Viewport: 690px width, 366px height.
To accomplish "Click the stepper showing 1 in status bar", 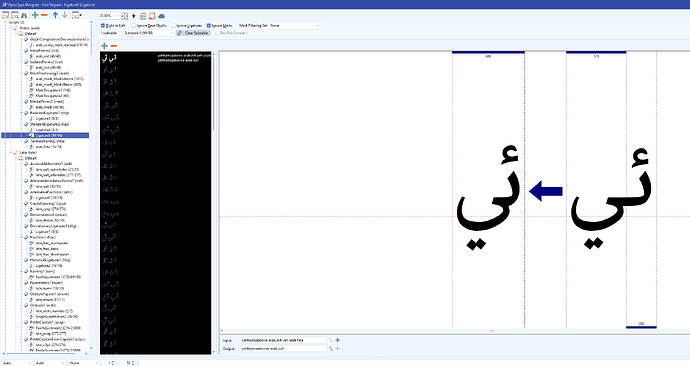I will pos(109,363).
